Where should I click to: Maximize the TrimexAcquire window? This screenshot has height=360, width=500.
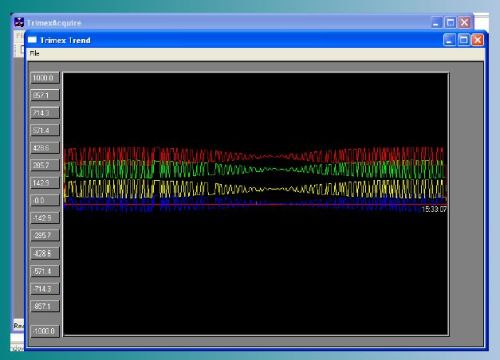450,23
